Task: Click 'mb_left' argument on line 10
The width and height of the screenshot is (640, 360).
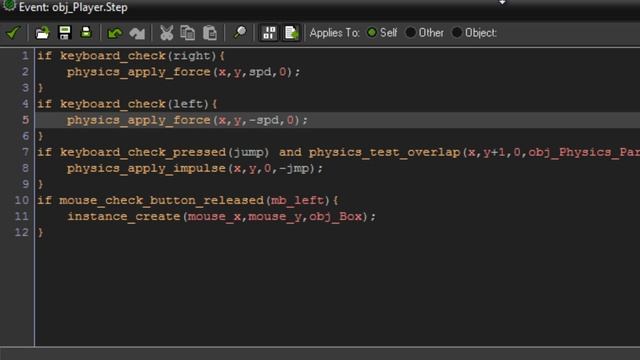Action: 297,200
